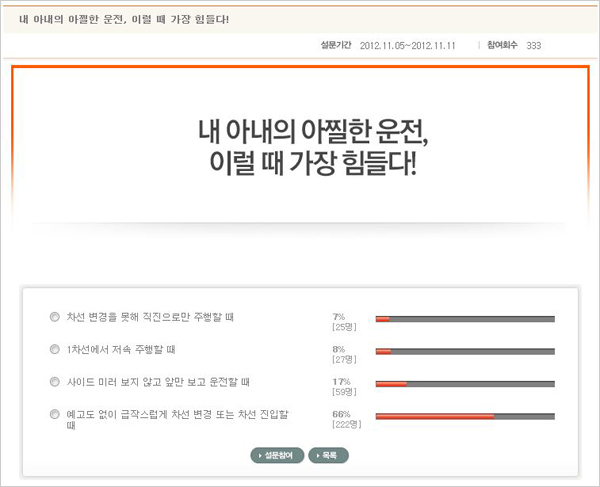This screenshot has width=600, height=487.
Task: Click the 8% result progress bar
Action: [x=465, y=351]
